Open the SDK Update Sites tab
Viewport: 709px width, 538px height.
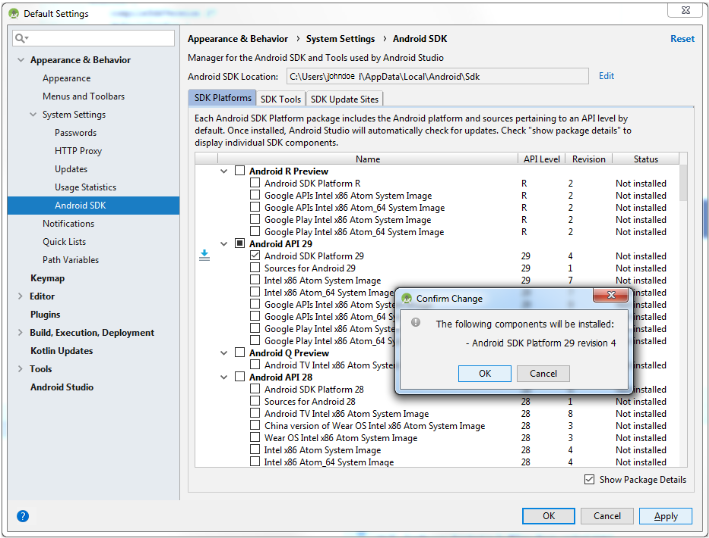344,99
